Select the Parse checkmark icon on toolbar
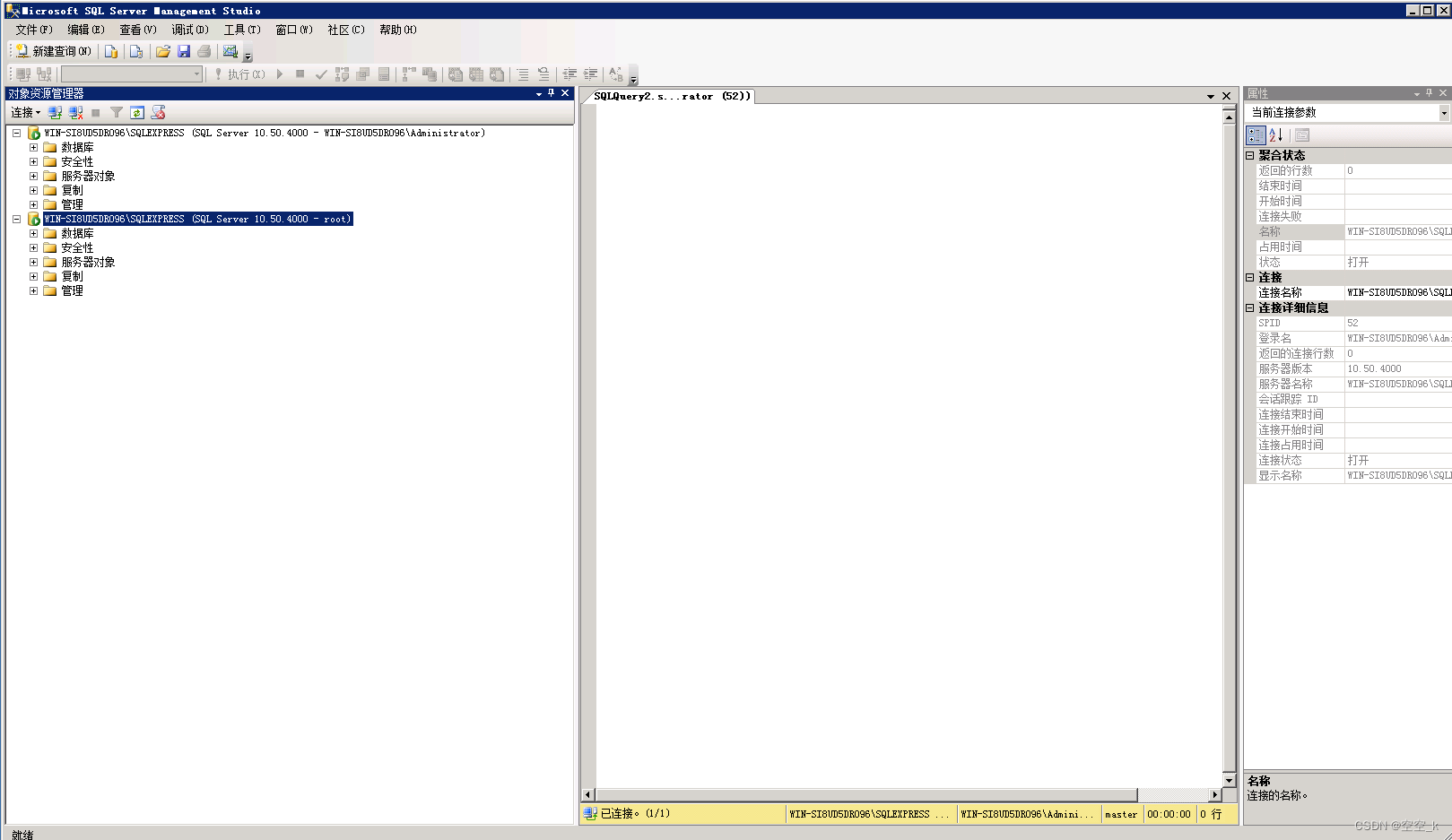The width and height of the screenshot is (1452, 840). (x=321, y=74)
